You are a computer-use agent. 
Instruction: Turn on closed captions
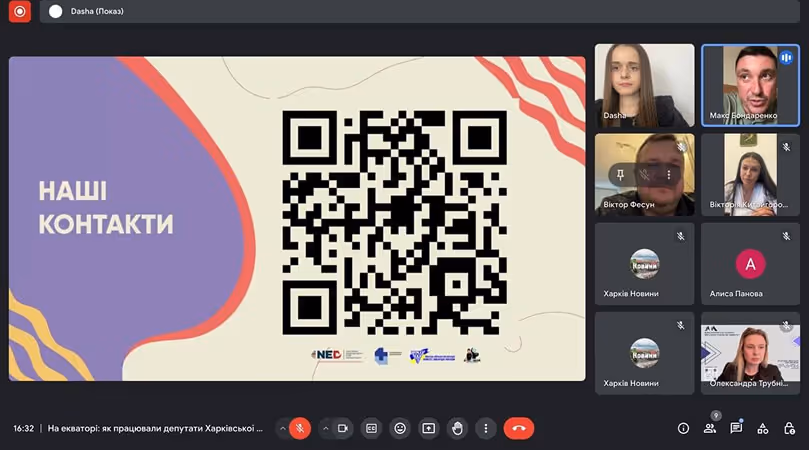(371, 428)
